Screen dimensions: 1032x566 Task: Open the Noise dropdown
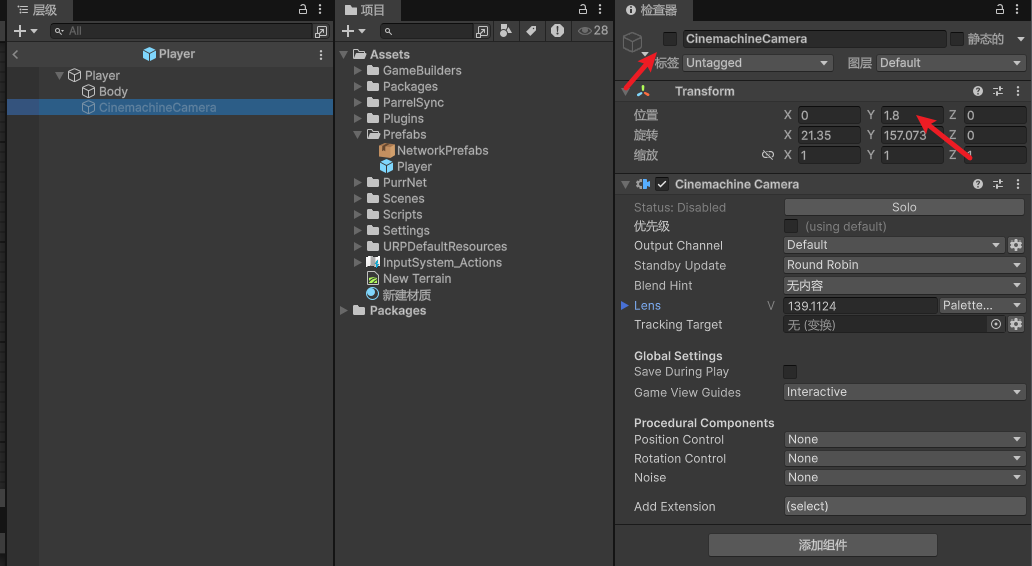click(x=905, y=478)
